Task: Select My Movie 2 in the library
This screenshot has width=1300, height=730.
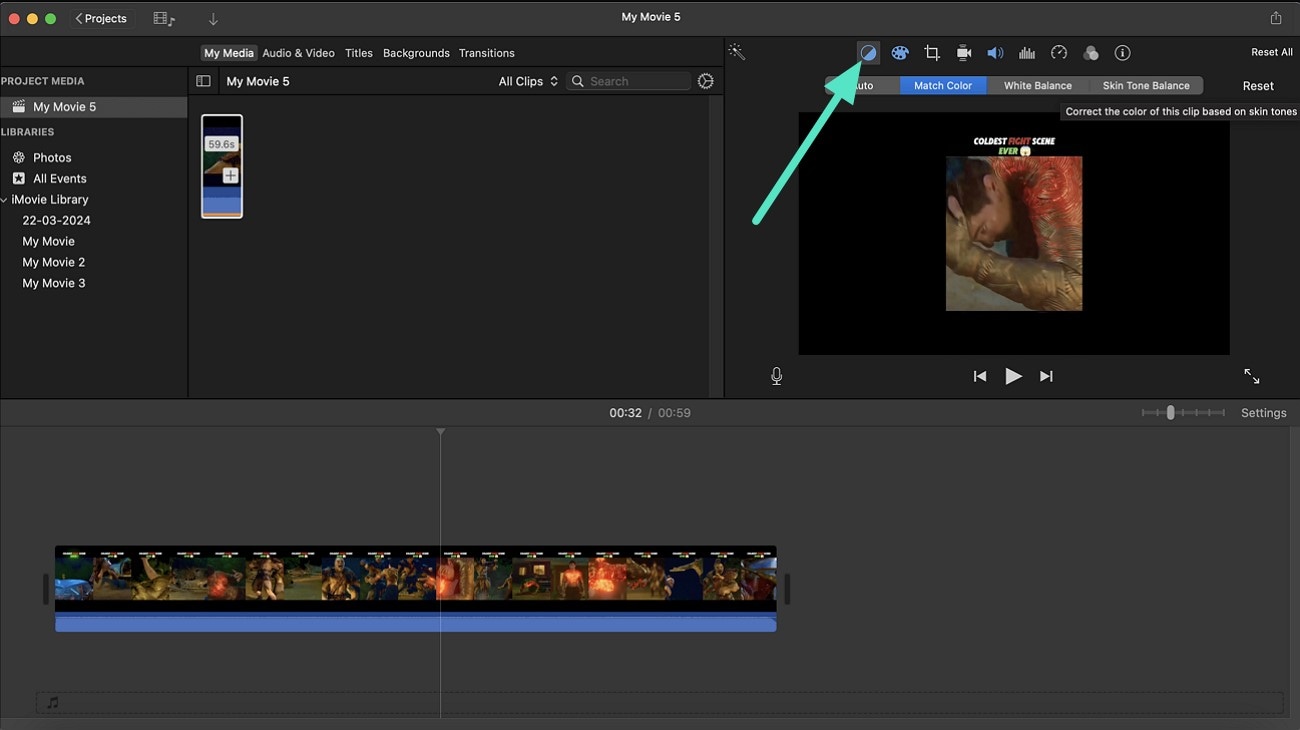Action: (x=54, y=262)
